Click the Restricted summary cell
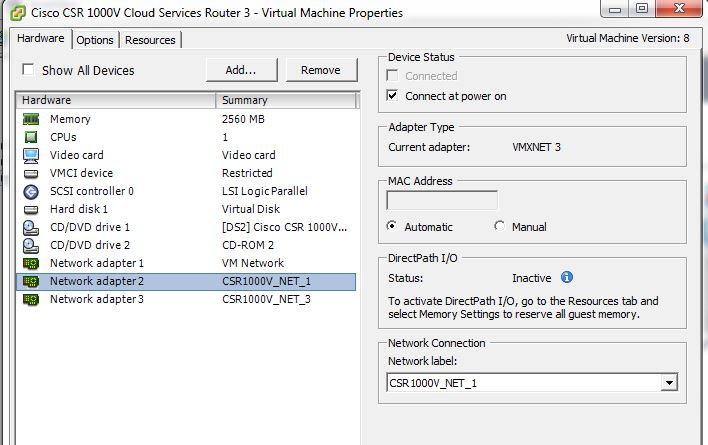The image size is (708, 445). 247,173
